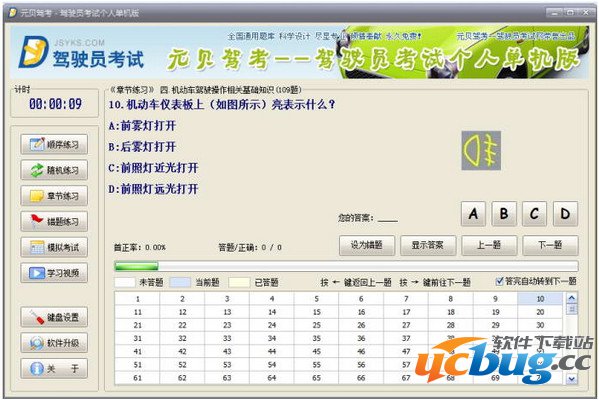Screen dimensions: 599x405
Task: Click the 您的答案 answer blank
Action: (387, 219)
